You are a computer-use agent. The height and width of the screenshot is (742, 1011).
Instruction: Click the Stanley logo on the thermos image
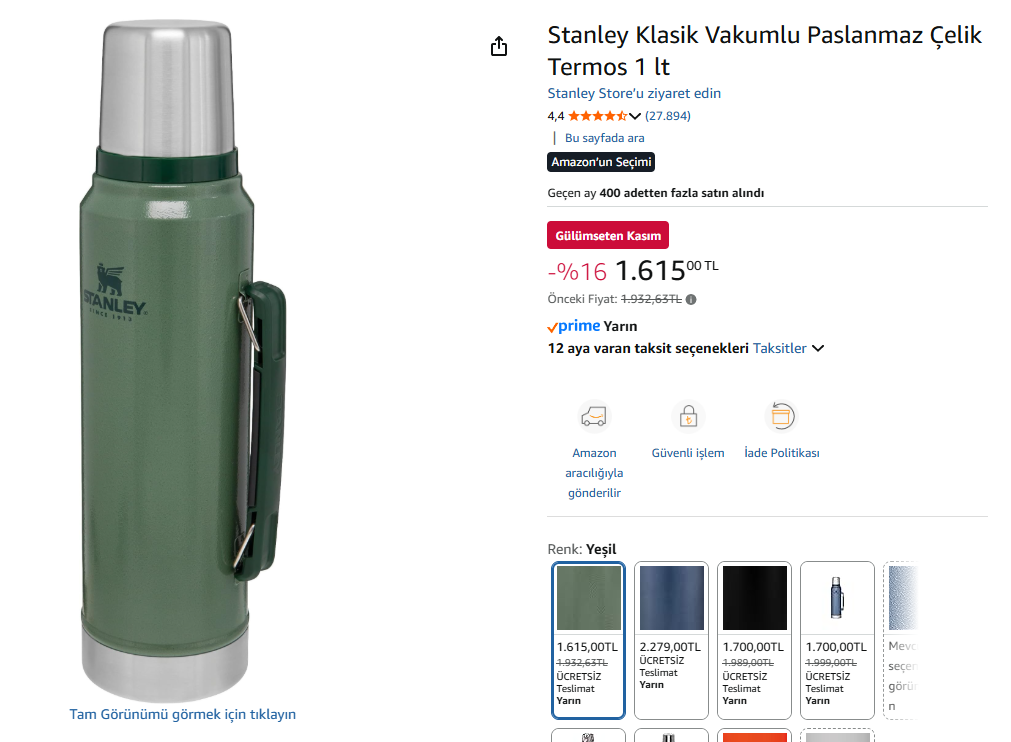click(x=115, y=292)
